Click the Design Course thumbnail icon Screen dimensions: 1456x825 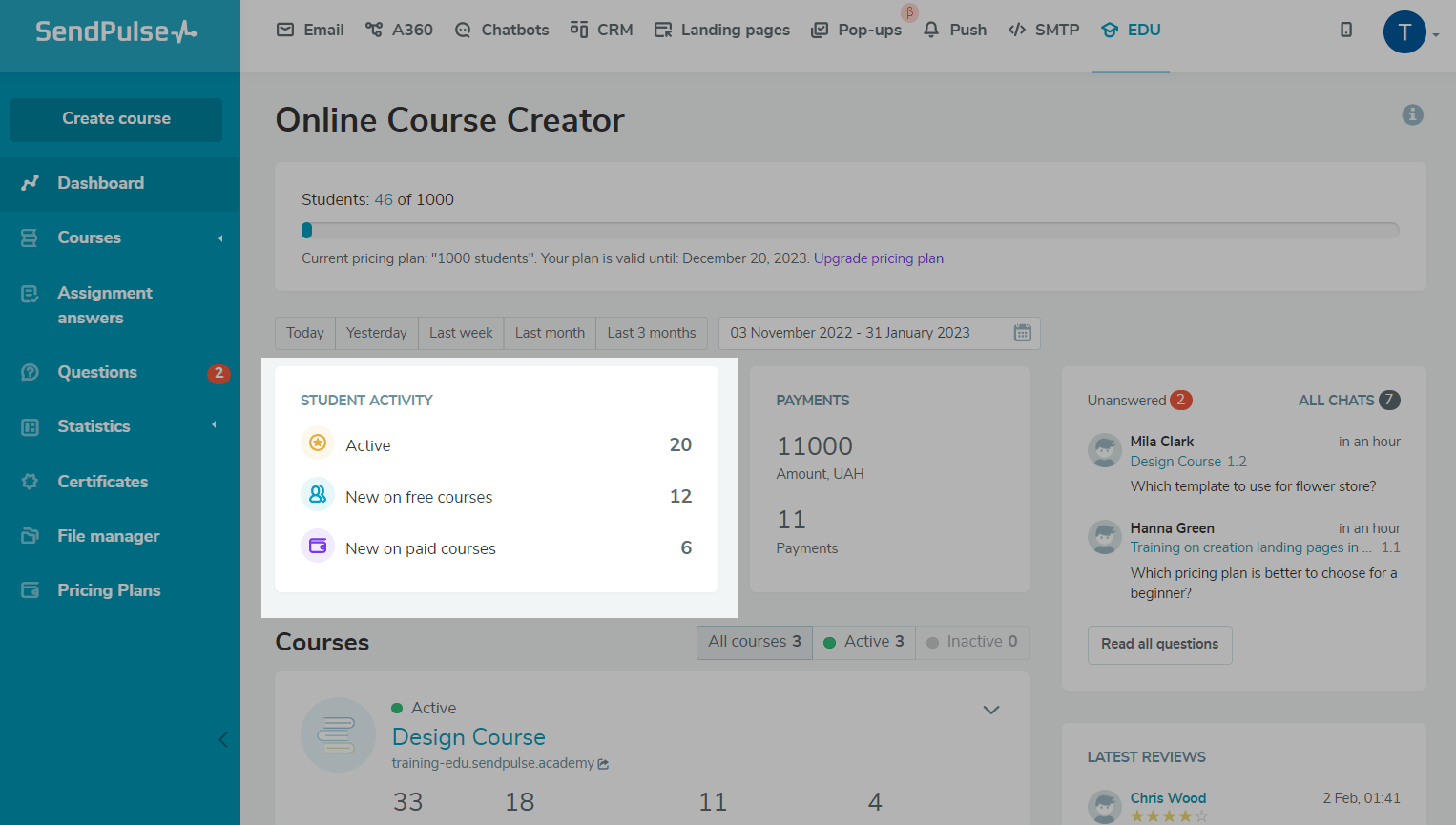pyautogui.click(x=338, y=734)
